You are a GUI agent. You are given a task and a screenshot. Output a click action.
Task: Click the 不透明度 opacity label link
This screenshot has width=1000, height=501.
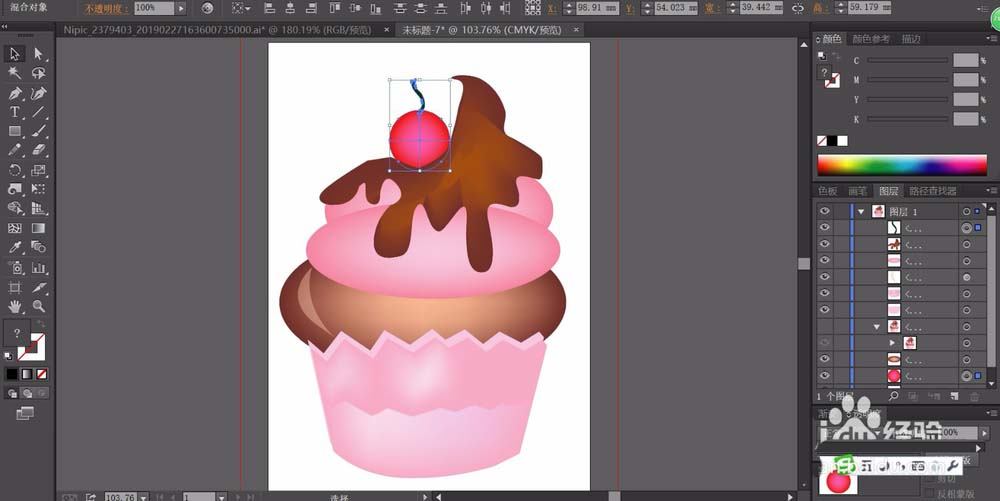tap(106, 8)
